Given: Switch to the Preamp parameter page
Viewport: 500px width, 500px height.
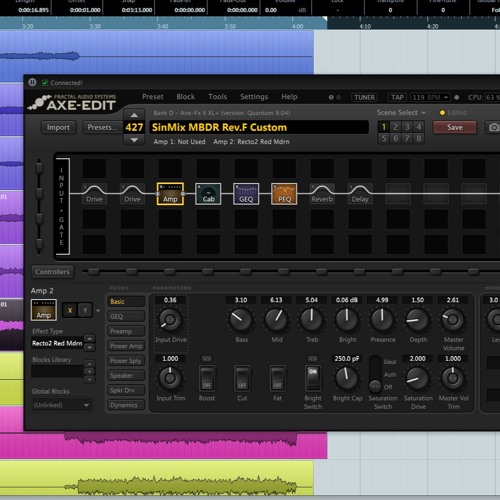Looking at the screenshot, I should (126, 331).
